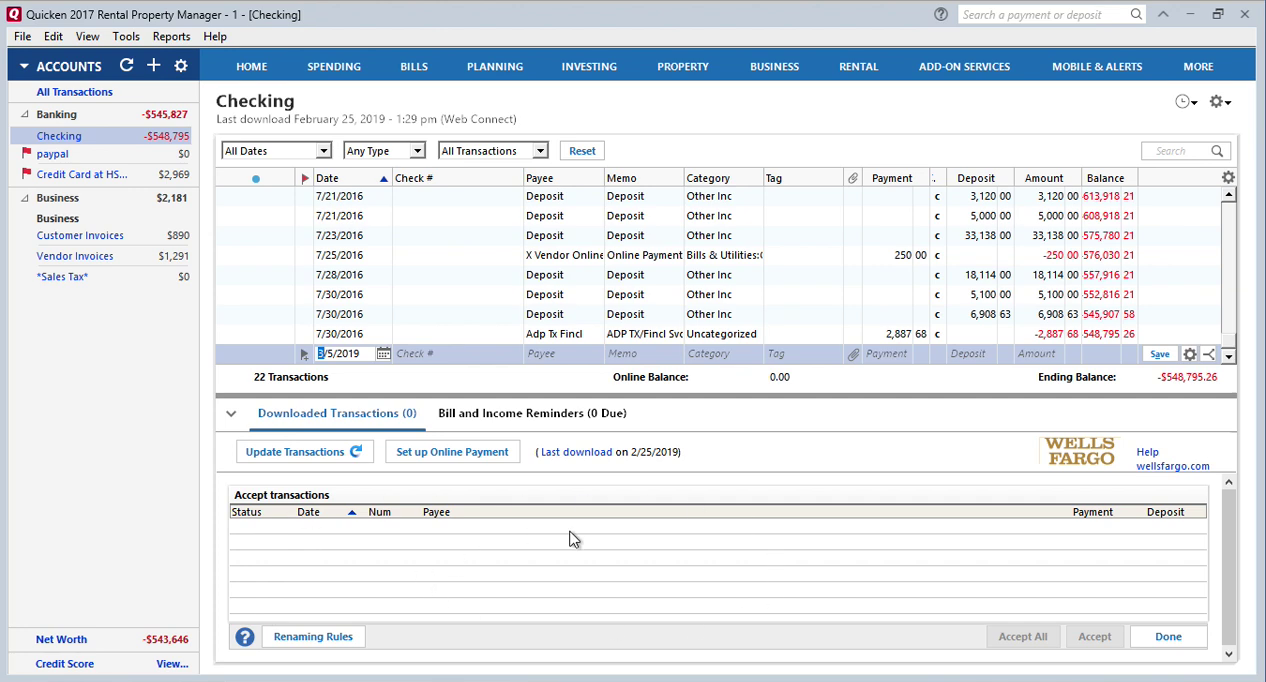
Task: Click the red flag beside Credit Card account
Action: pyautogui.click(x=27, y=174)
